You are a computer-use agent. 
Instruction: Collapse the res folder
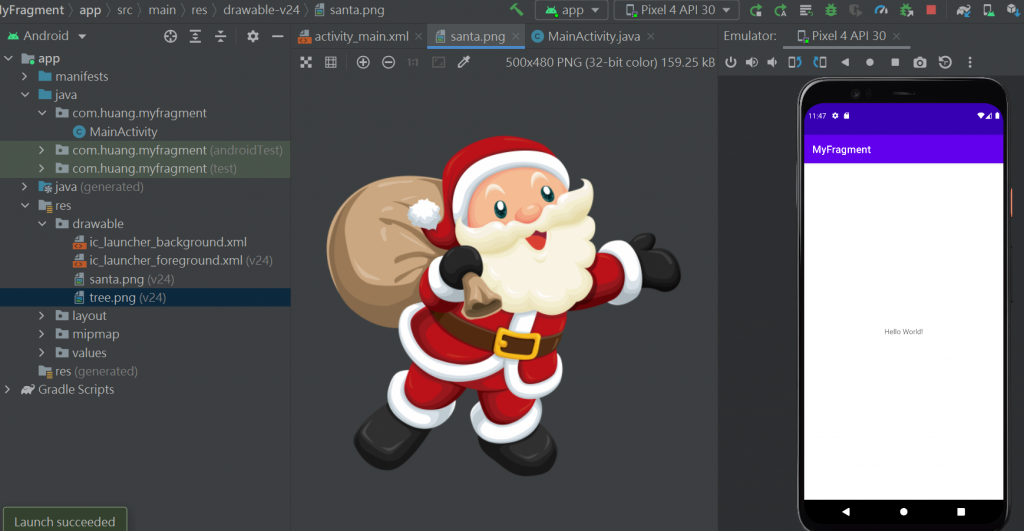(x=25, y=205)
